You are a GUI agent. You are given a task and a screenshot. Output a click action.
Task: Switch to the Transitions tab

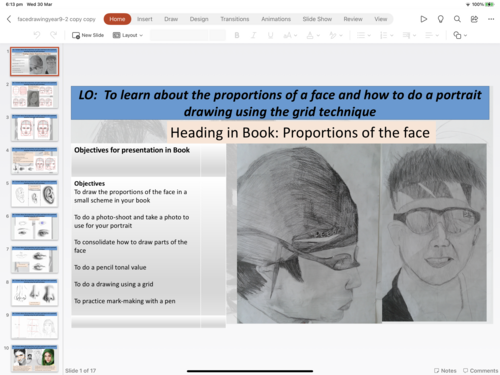[x=235, y=19]
